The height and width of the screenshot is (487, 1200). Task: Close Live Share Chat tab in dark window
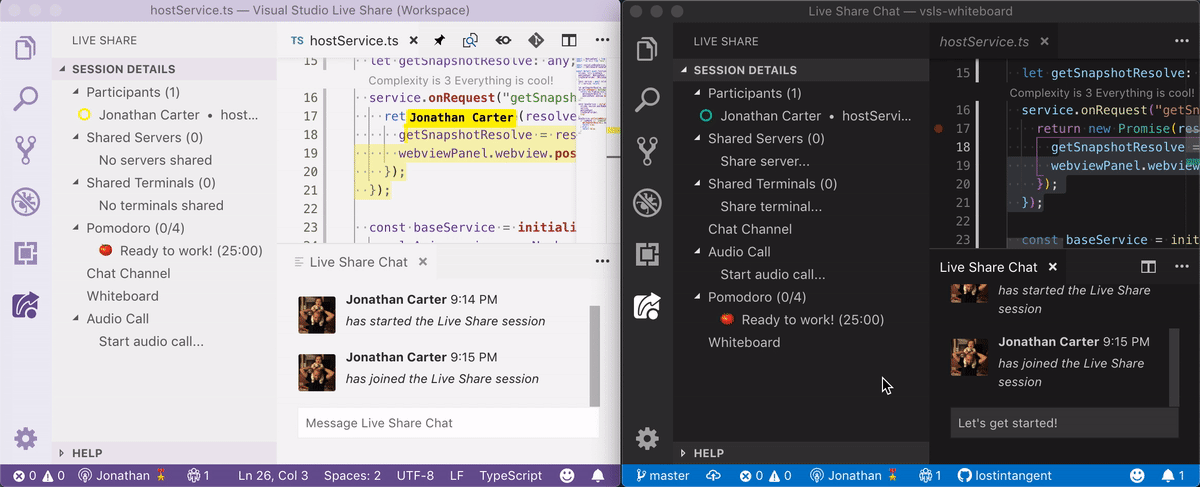tap(1052, 267)
